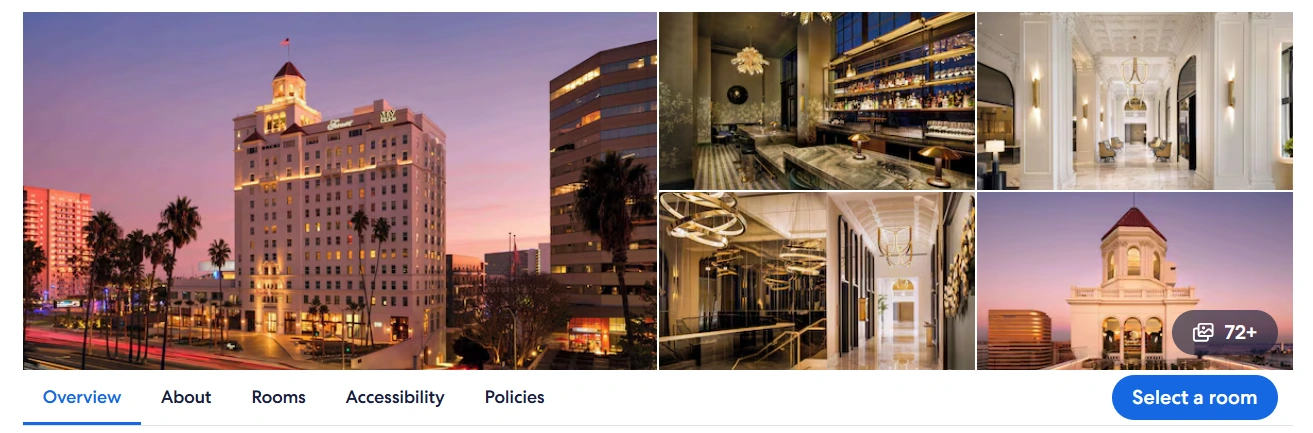1313x433 pixels.
Task: Switch to the Overview tab
Action: [82, 397]
